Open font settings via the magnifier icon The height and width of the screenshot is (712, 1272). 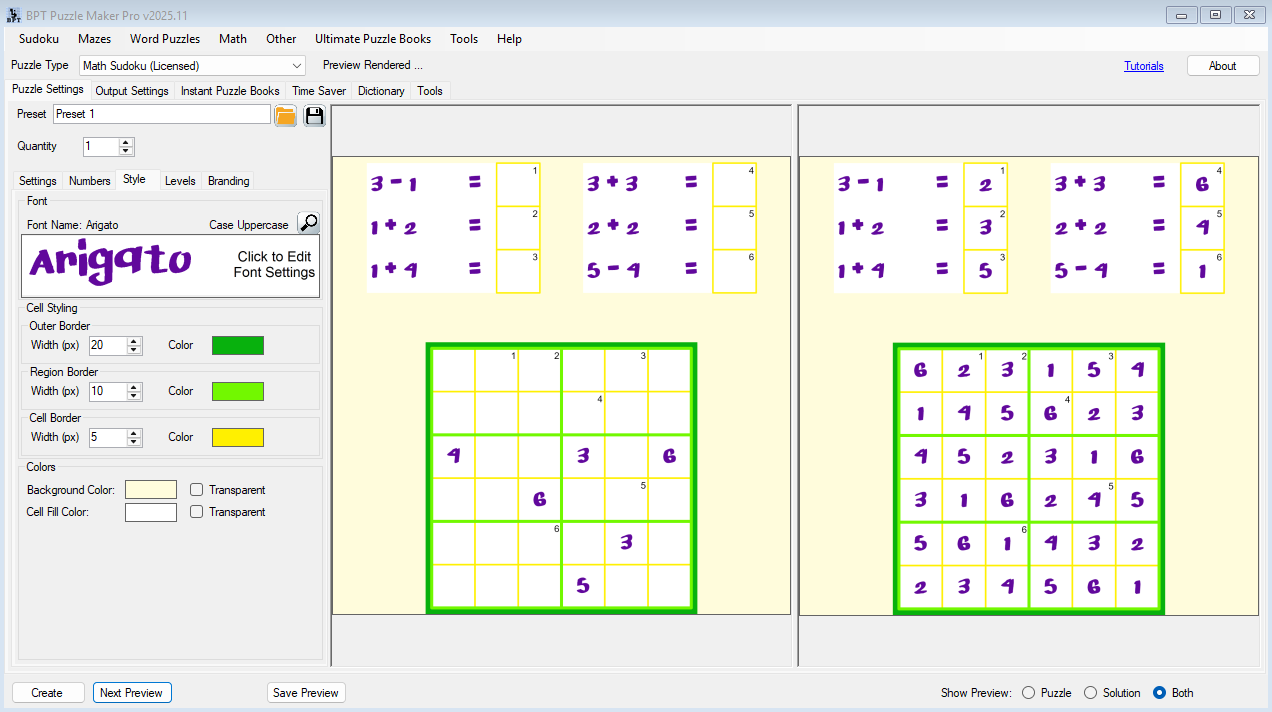[x=309, y=222]
